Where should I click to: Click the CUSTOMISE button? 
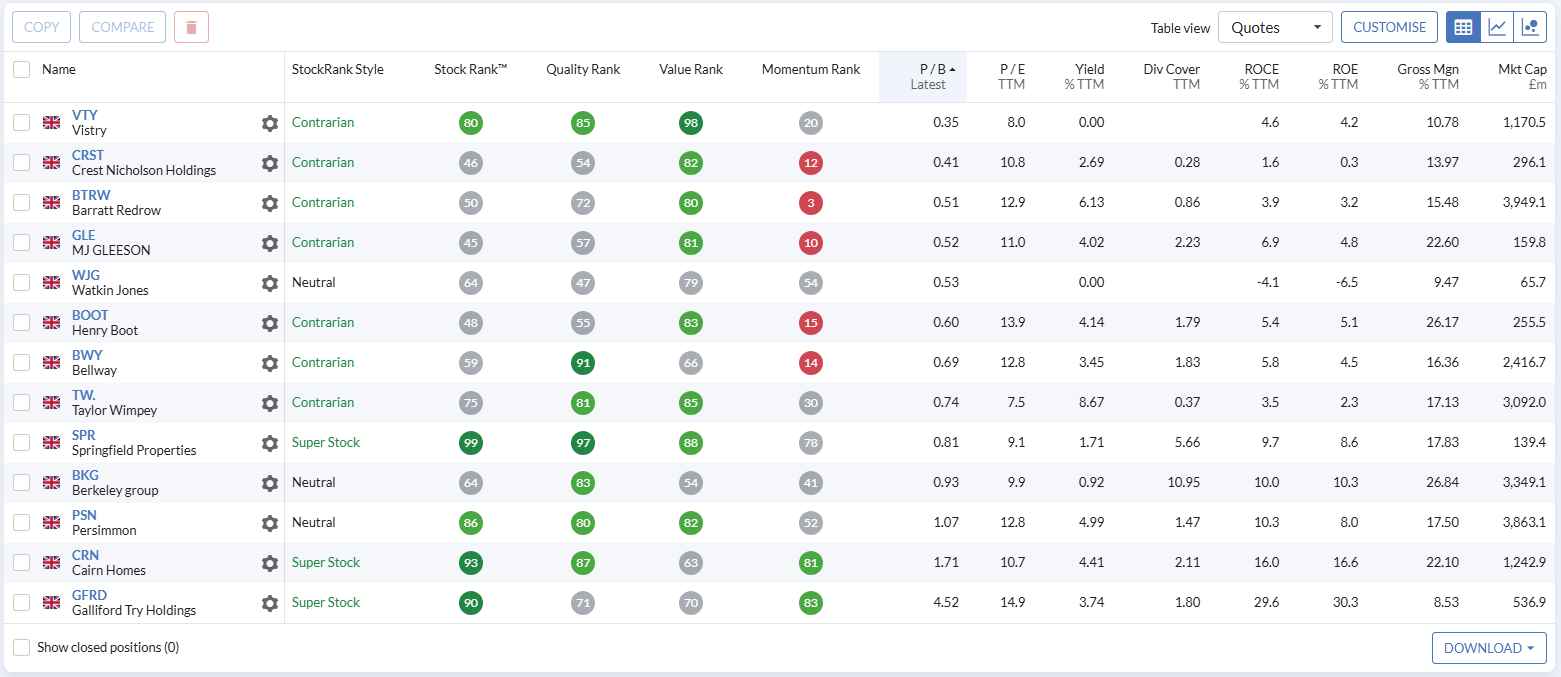coord(1389,27)
